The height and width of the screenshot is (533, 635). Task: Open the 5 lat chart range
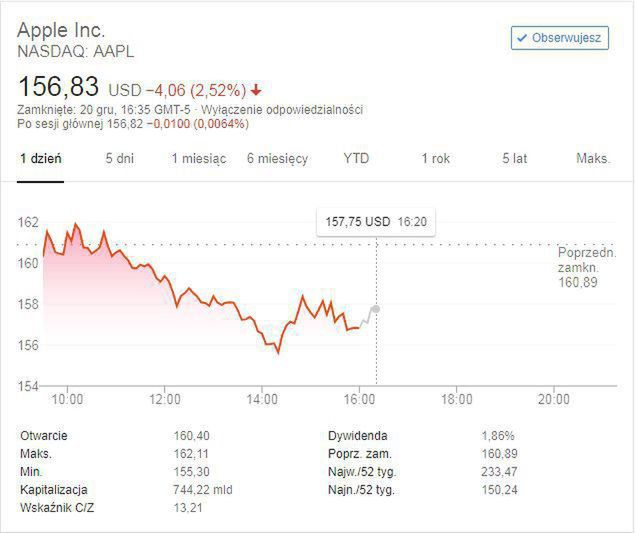(x=514, y=159)
